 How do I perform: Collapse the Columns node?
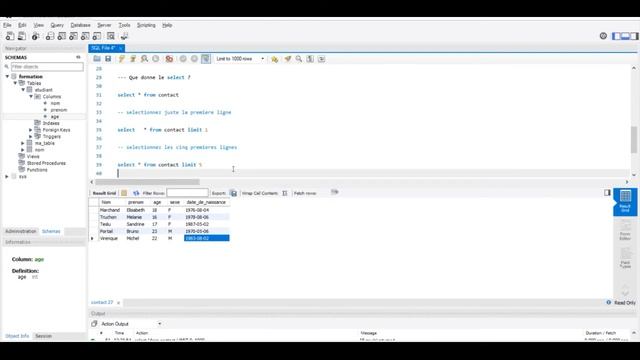click(31, 97)
